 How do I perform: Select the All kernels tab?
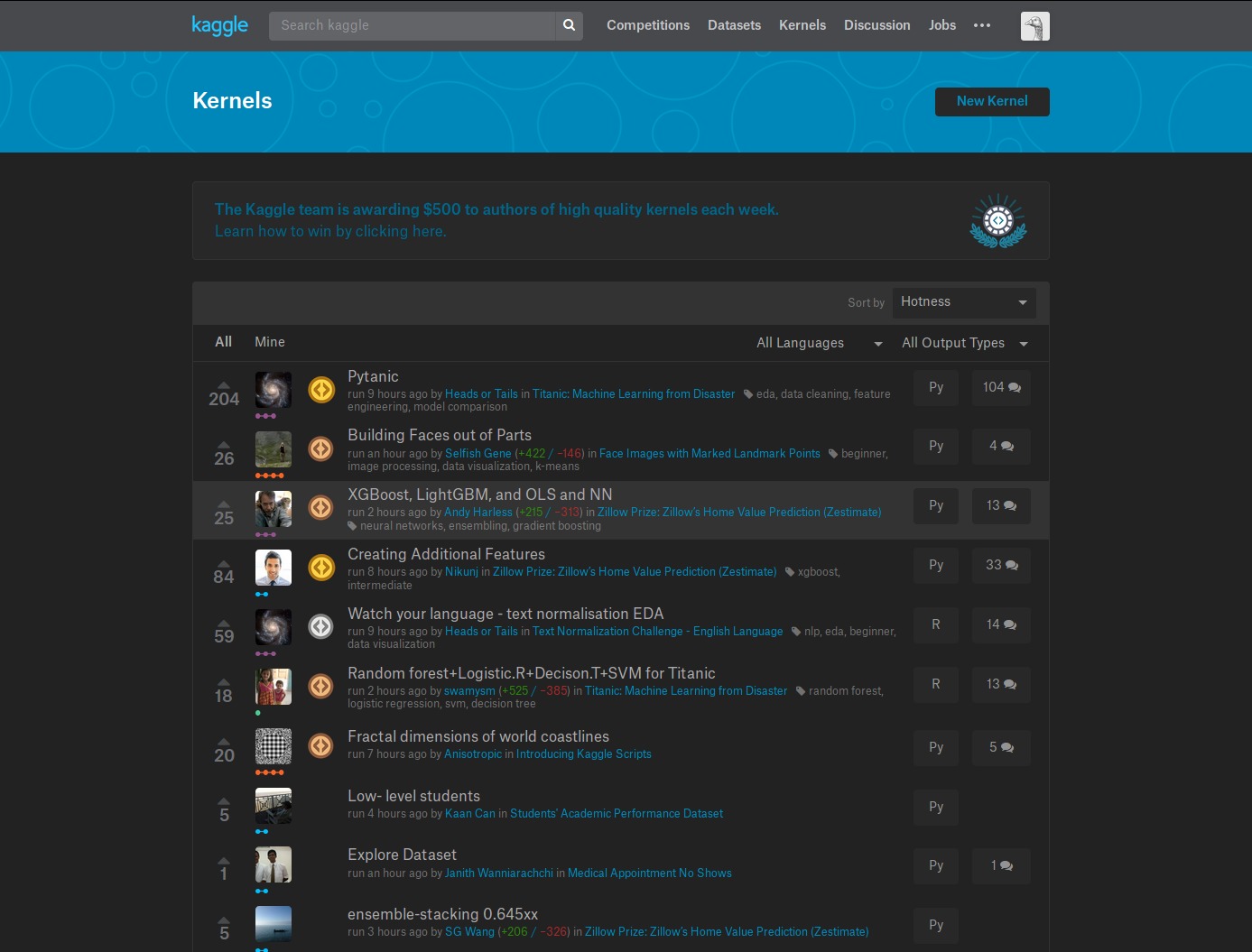point(223,342)
